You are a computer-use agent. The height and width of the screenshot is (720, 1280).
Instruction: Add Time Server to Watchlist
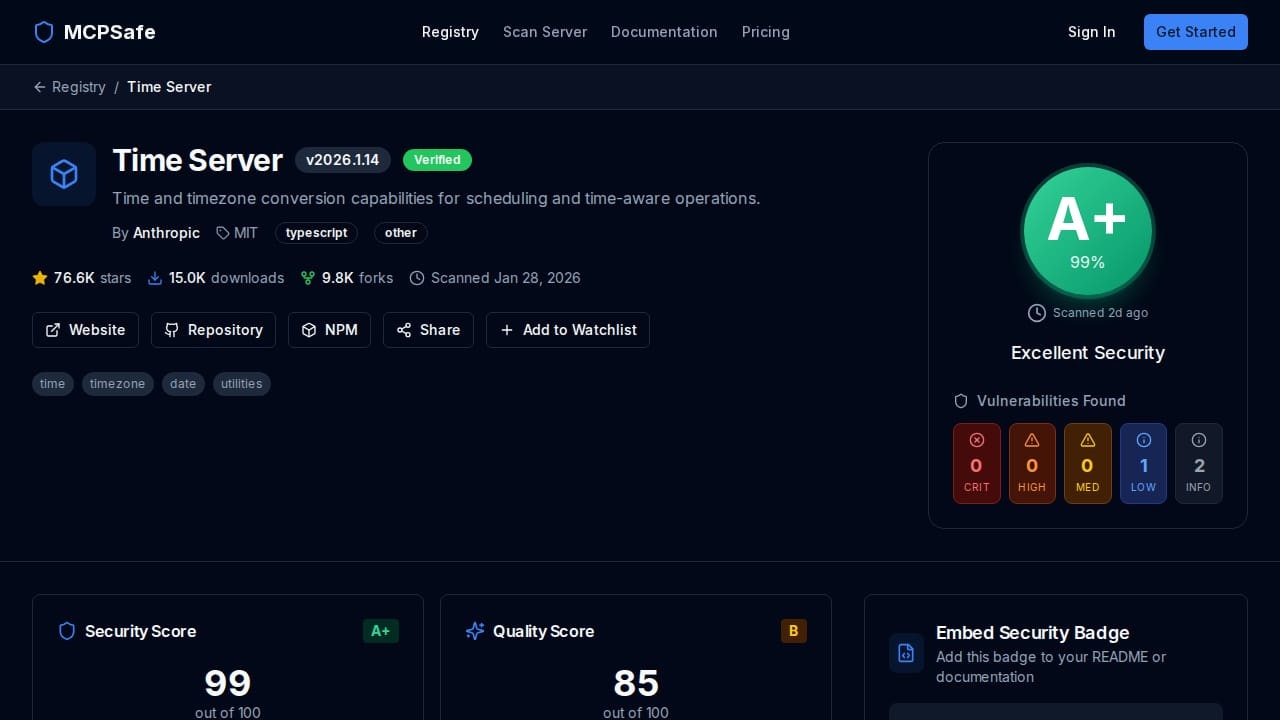(x=568, y=330)
